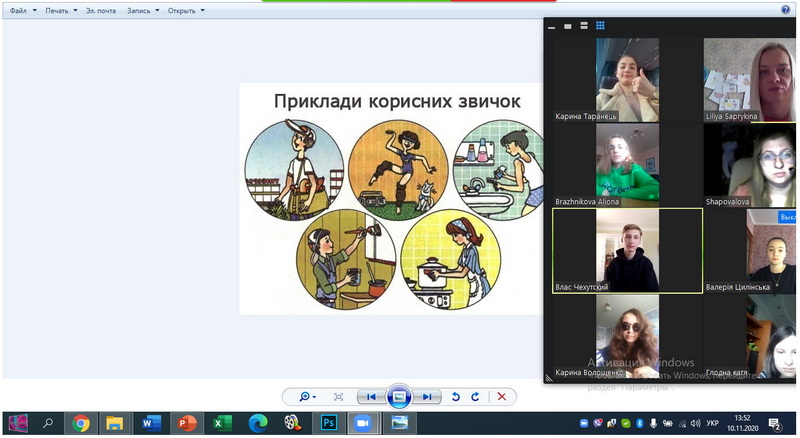Select Влас Чехутский video tile
Viewport: 800px width, 438px height.
(627, 251)
